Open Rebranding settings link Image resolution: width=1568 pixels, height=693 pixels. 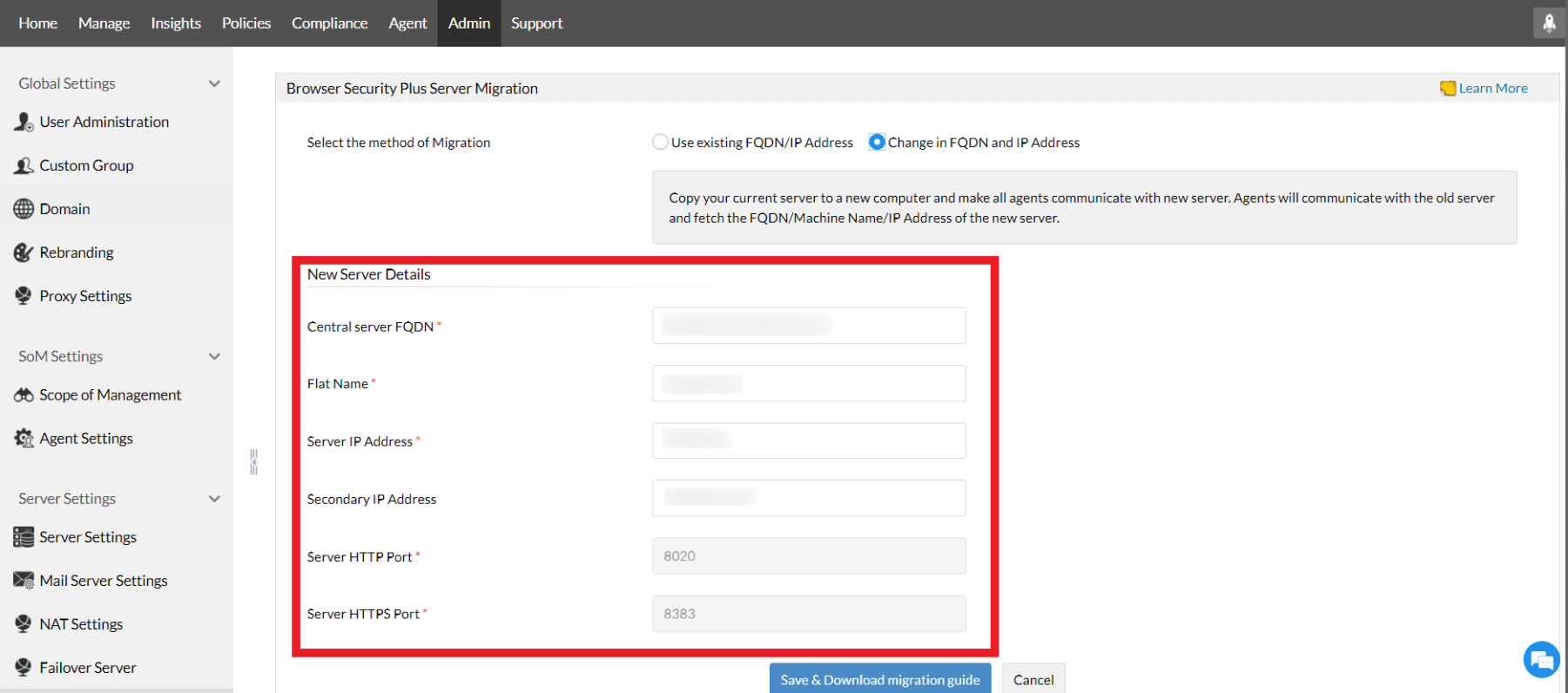tap(77, 252)
